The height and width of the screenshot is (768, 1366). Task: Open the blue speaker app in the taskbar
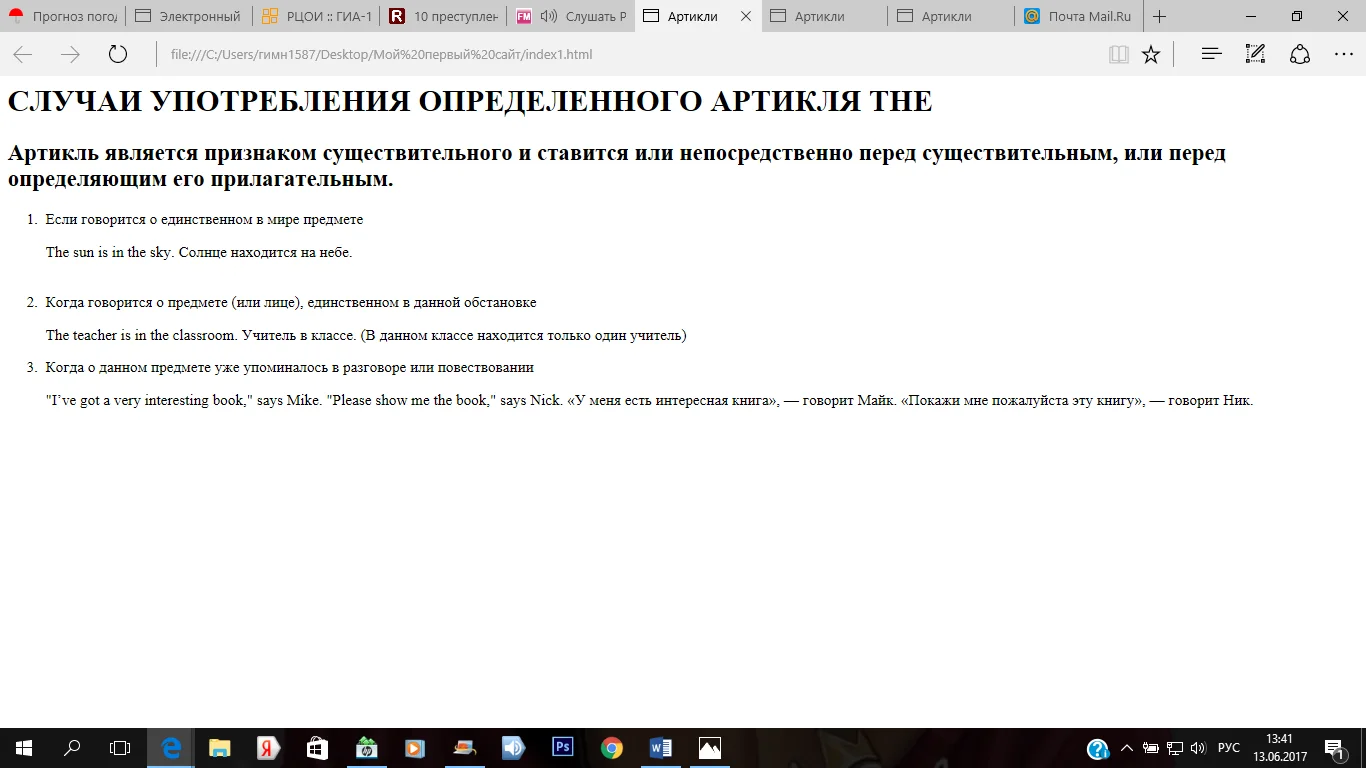tap(513, 748)
